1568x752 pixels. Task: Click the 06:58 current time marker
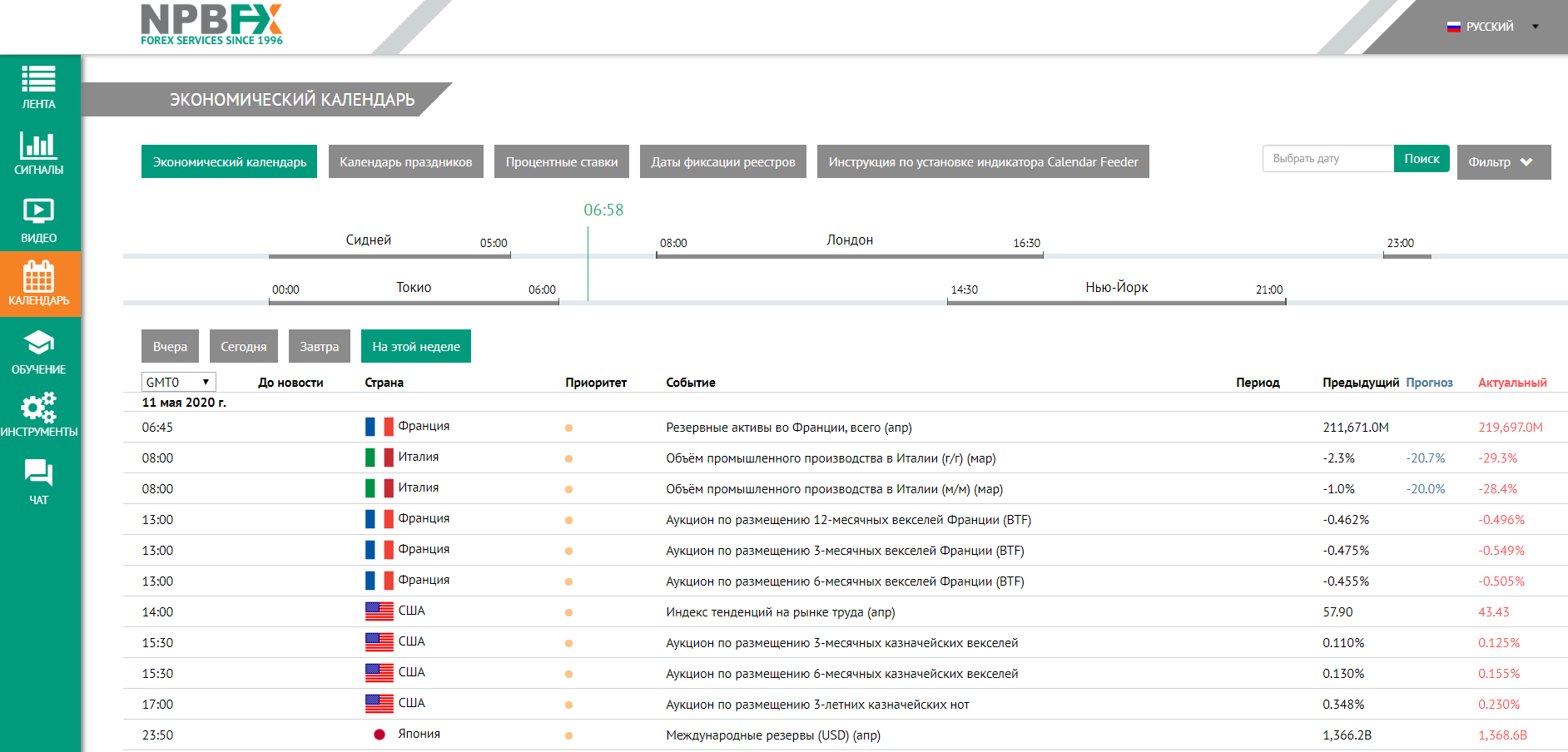pos(603,210)
